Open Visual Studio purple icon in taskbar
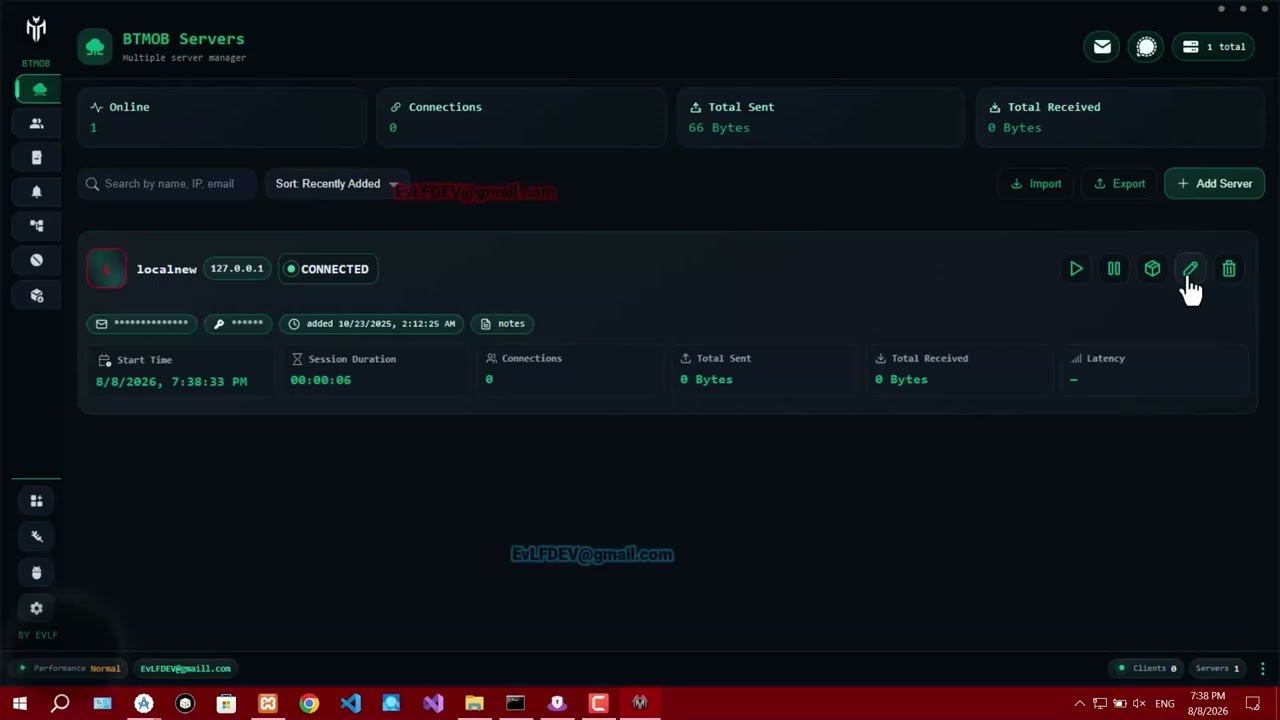The image size is (1280, 720). (x=433, y=704)
